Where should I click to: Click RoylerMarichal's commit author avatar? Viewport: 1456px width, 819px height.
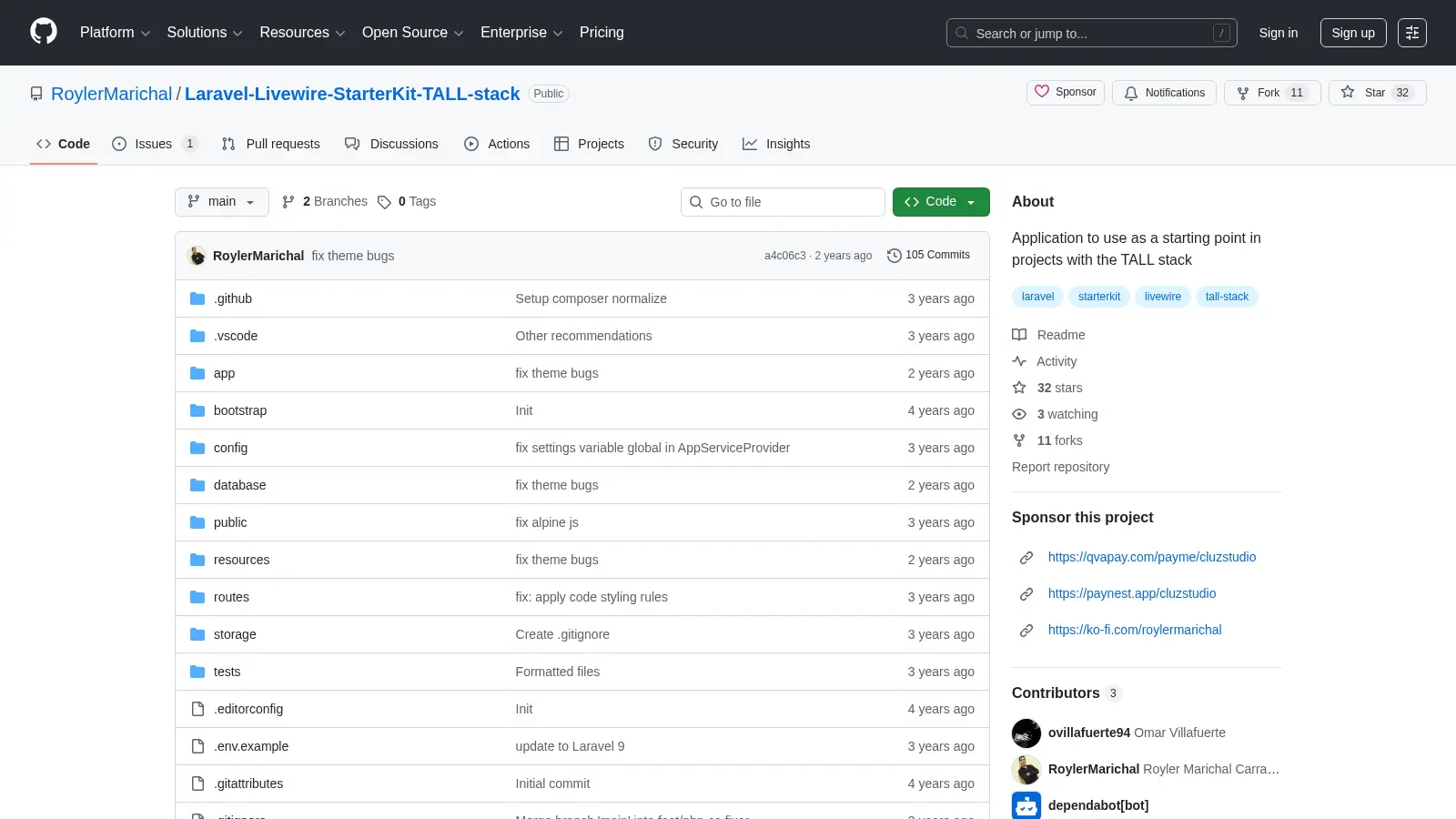click(x=197, y=256)
